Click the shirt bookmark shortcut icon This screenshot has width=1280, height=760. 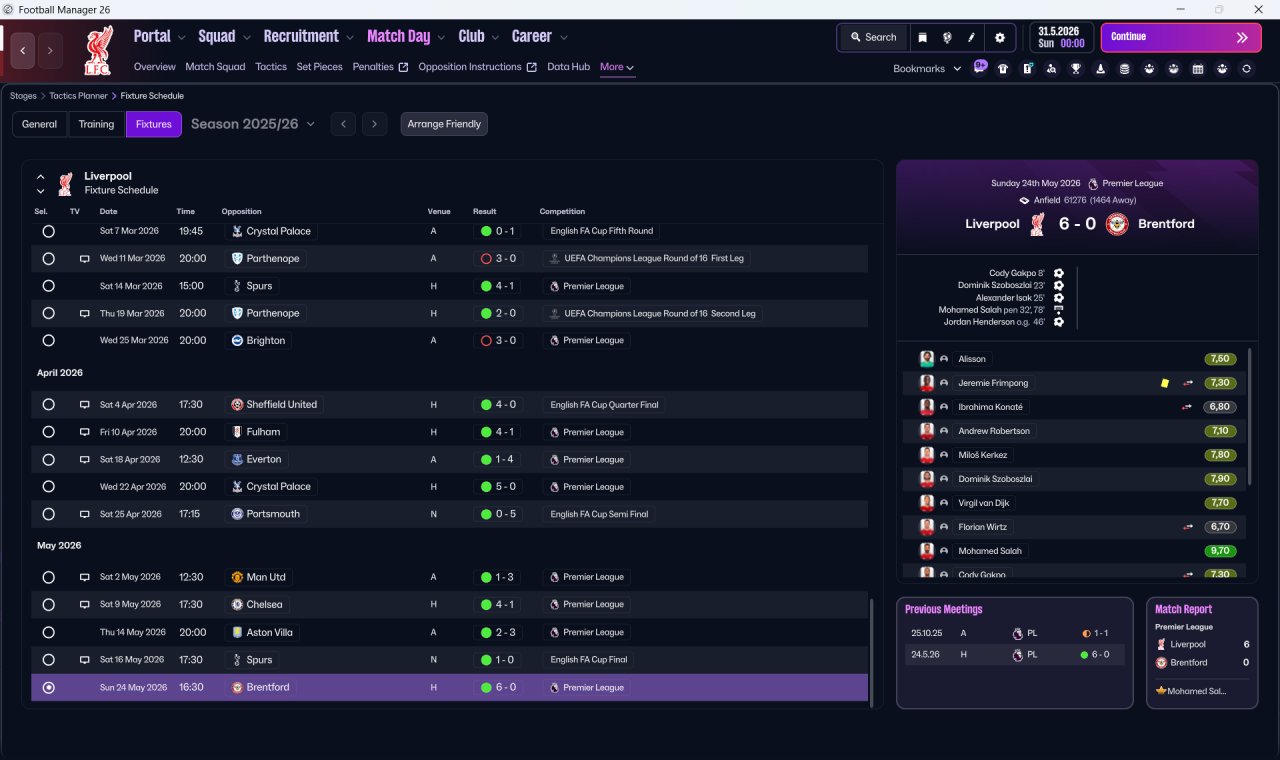click(1003, 69)
